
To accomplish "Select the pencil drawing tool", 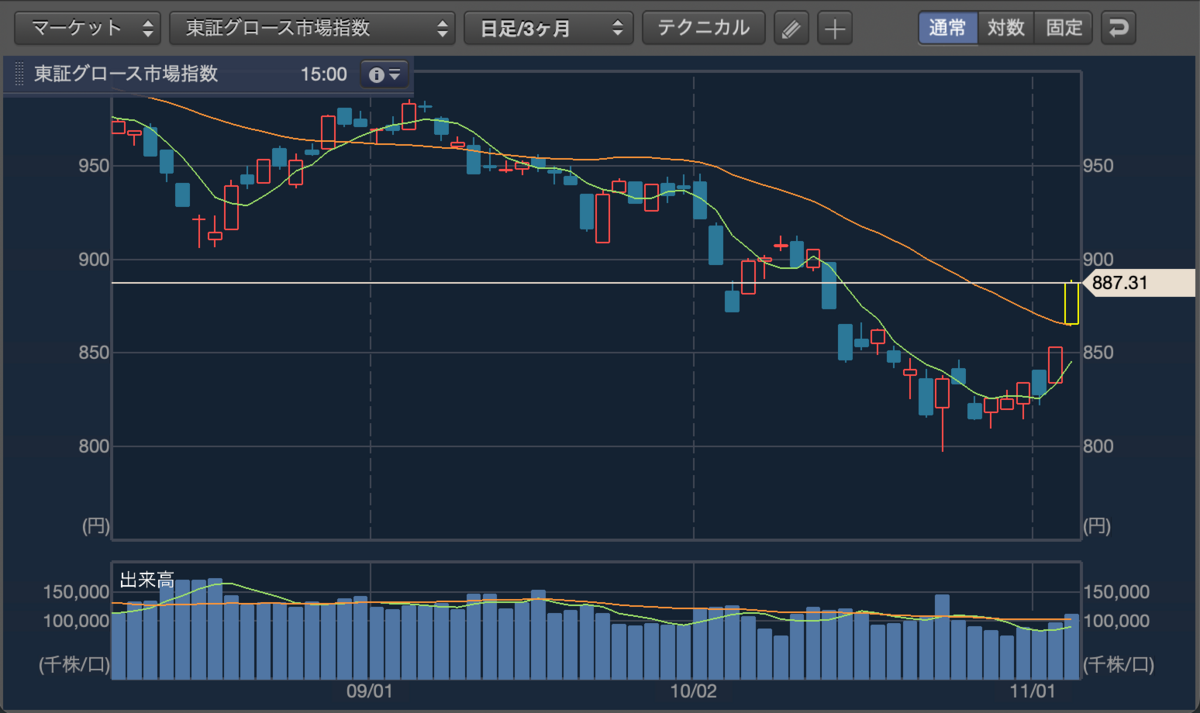I will point(791,28).
